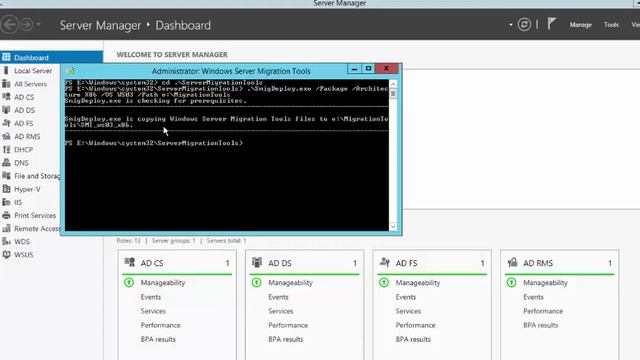
Task: Click the console scrollbar down arrow
Action: (x=393, y=227)
